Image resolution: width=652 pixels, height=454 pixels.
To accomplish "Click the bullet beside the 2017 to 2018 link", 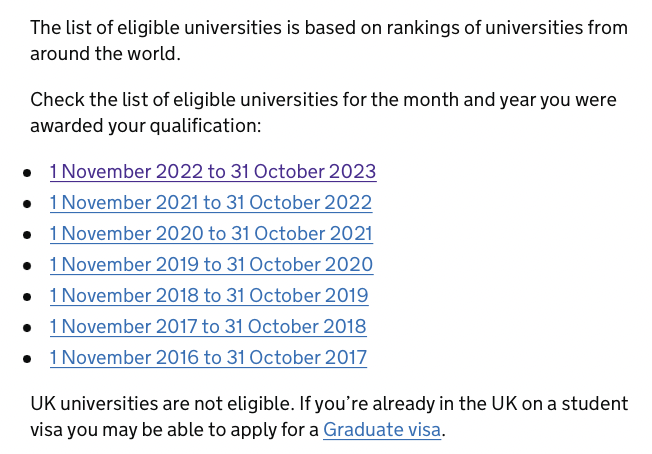I will pyautogui.click(x=27, y=328).
